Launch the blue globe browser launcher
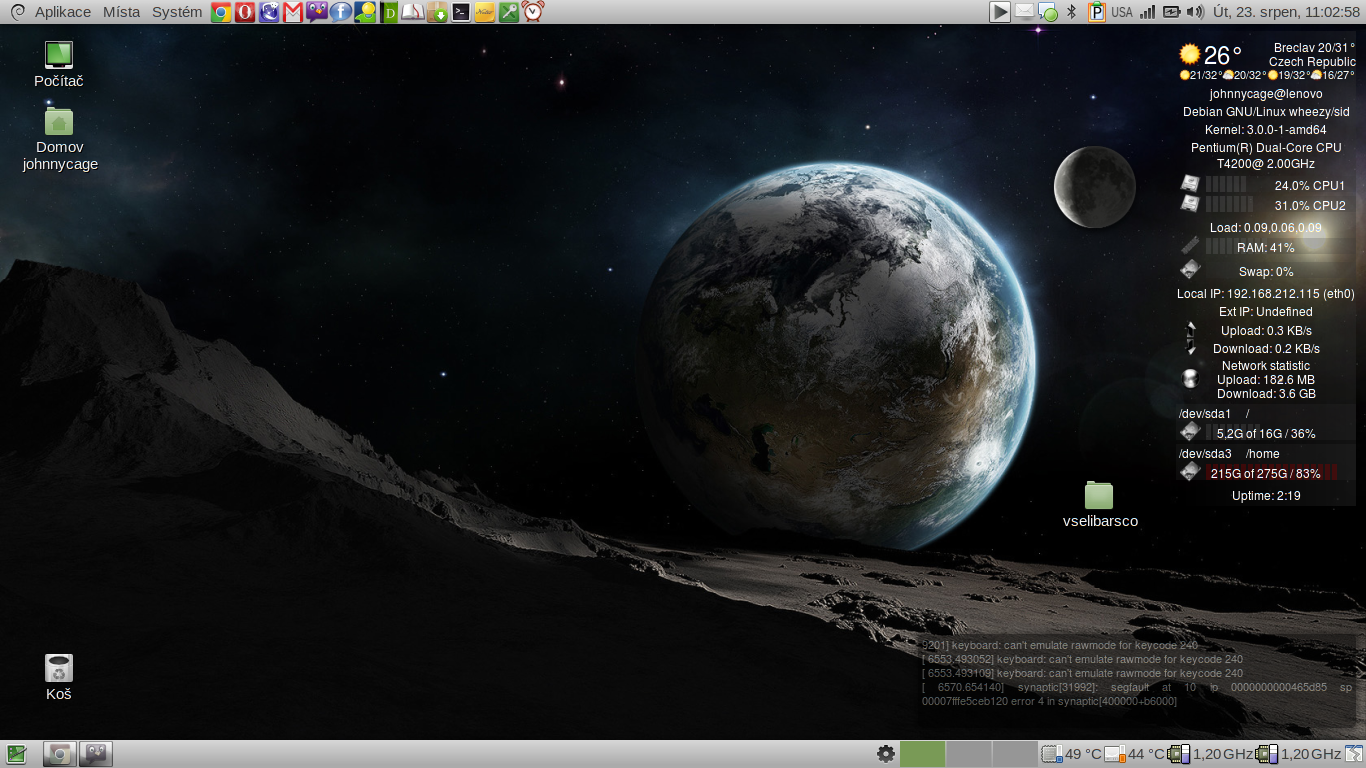This screenshot has width=1366, height=768. pos(269,12)
